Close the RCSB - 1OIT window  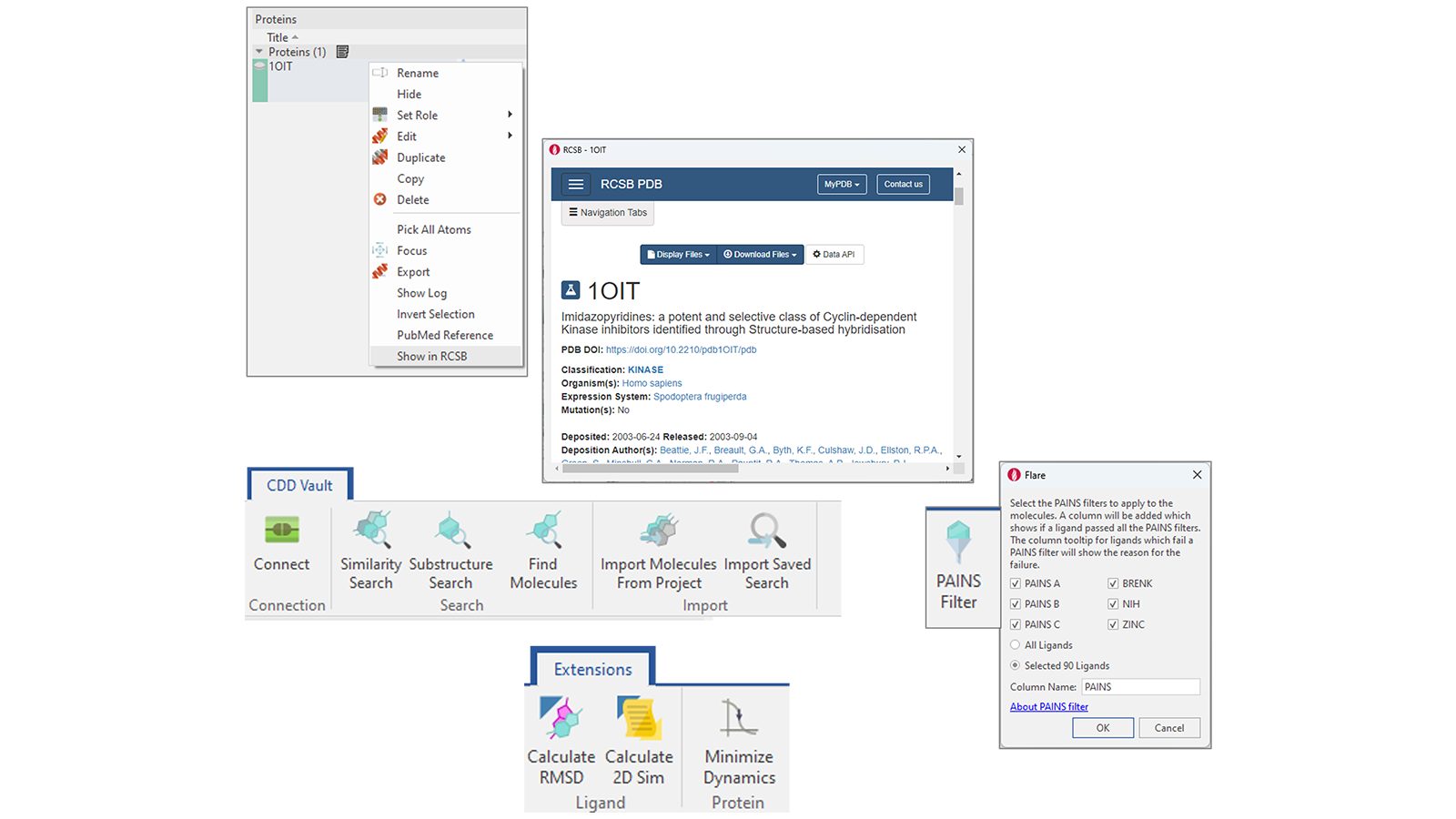tap(962, 149)
